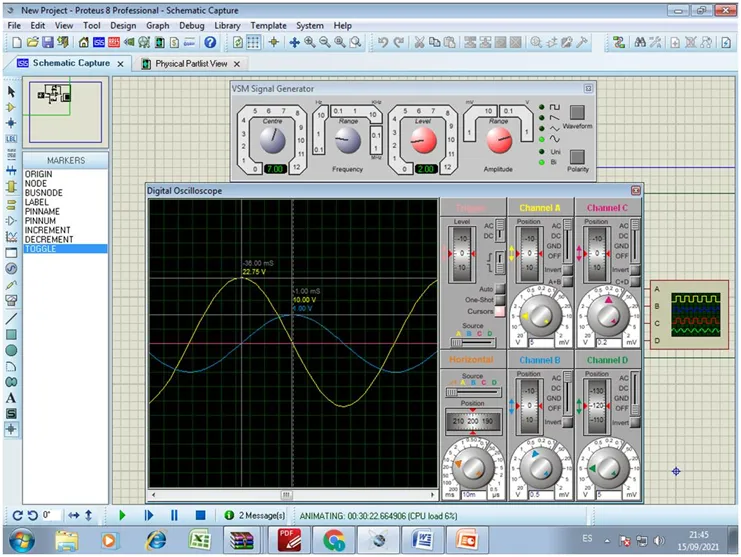This screenshot has height=557, width=741.
Task: Click the Channel C volts-per-division dial
Action: click(608, 316)
